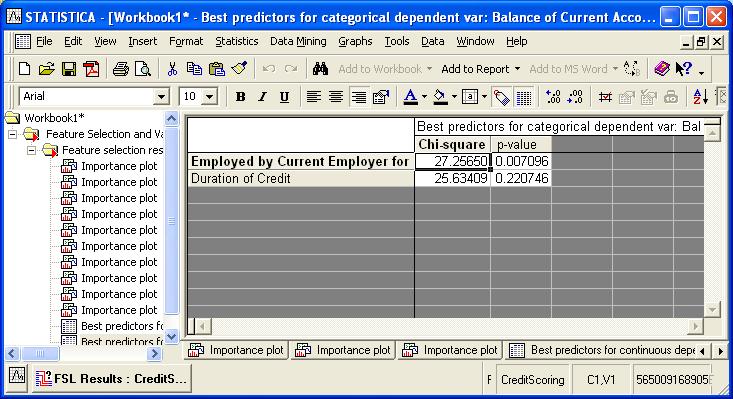Click the p-value column header

(521, 144)
